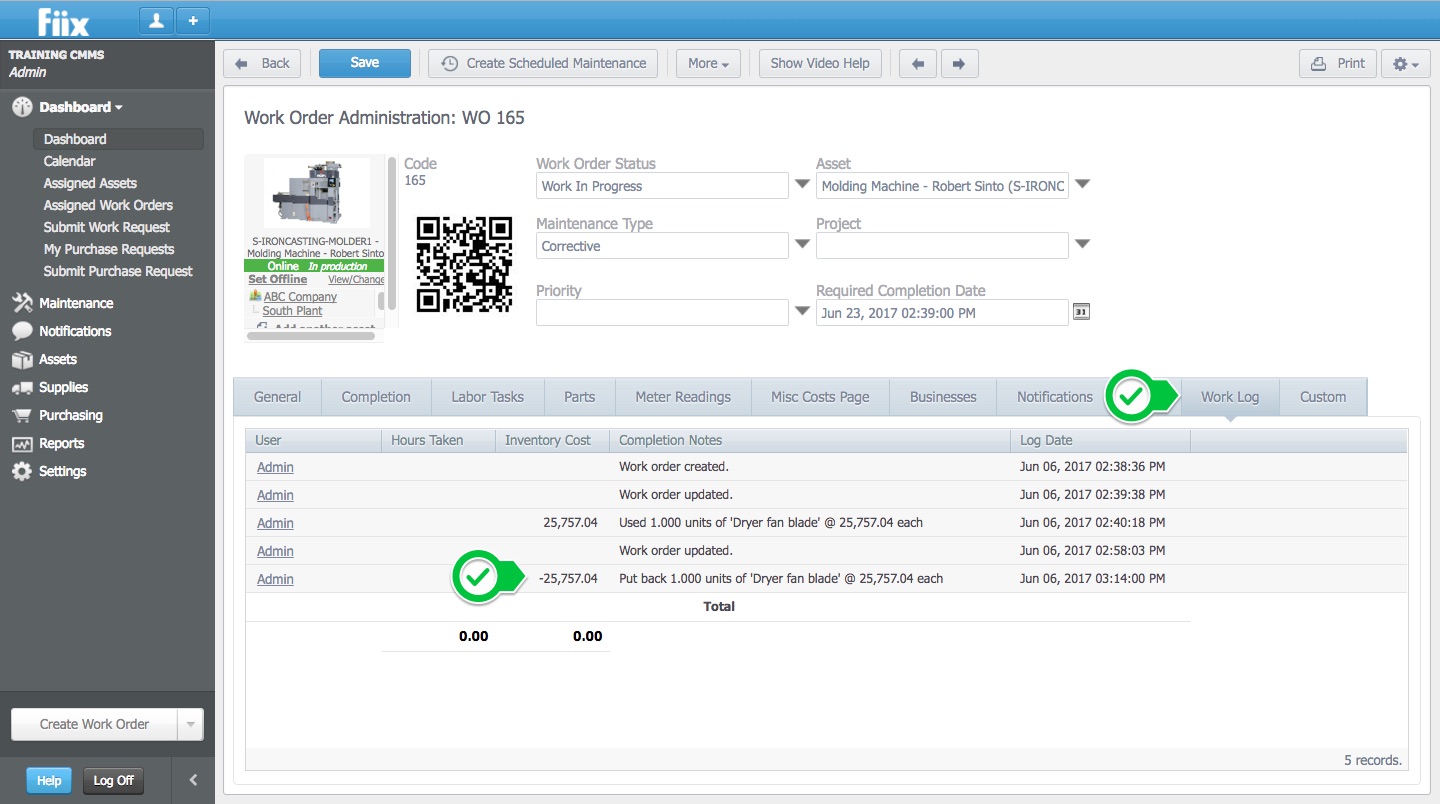Switch to the Businesses tab
Screen dimensions: 1440x804
point(943,397)
